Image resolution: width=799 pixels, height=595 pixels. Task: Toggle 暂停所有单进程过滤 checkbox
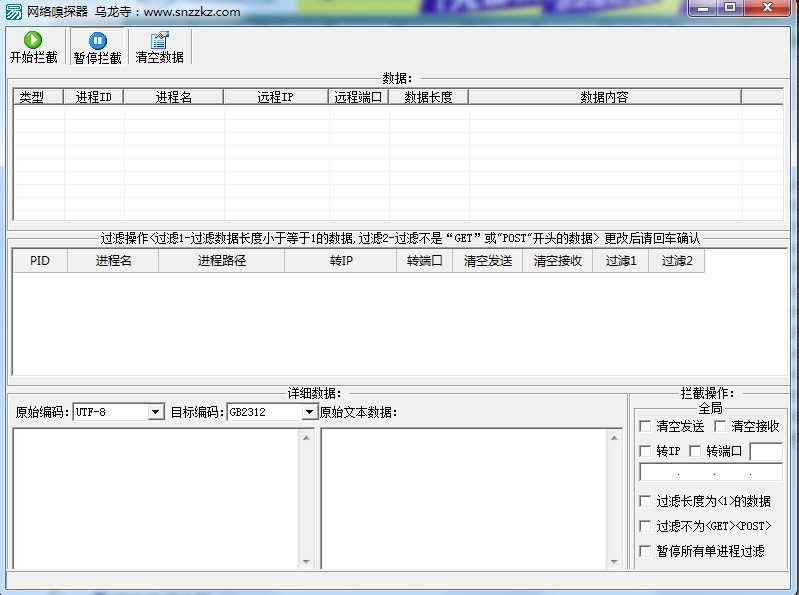coord(645,551)
